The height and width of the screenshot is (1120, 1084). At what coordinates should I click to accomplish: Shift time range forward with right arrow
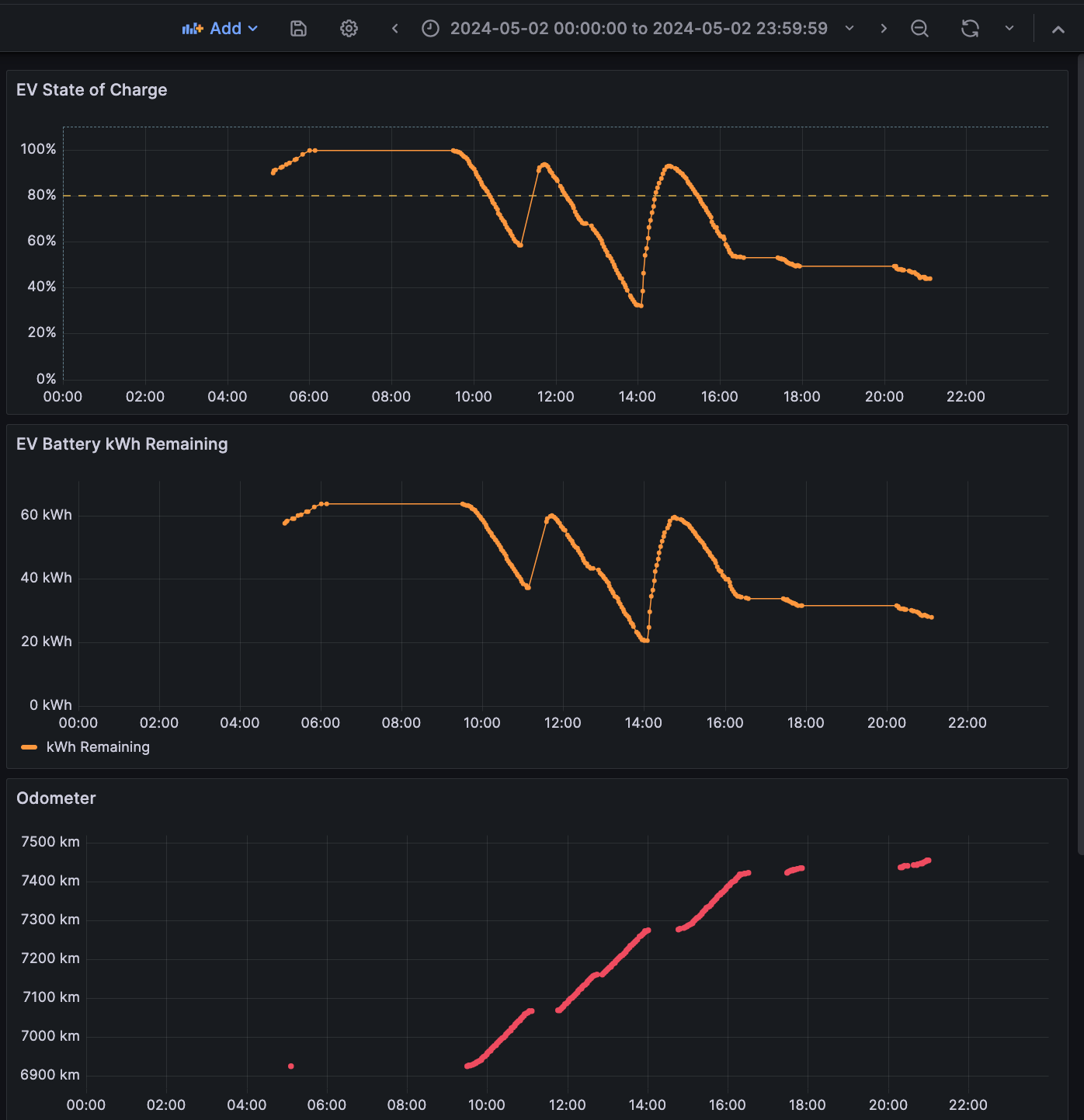pyautogui.click(x=884, y=29)
